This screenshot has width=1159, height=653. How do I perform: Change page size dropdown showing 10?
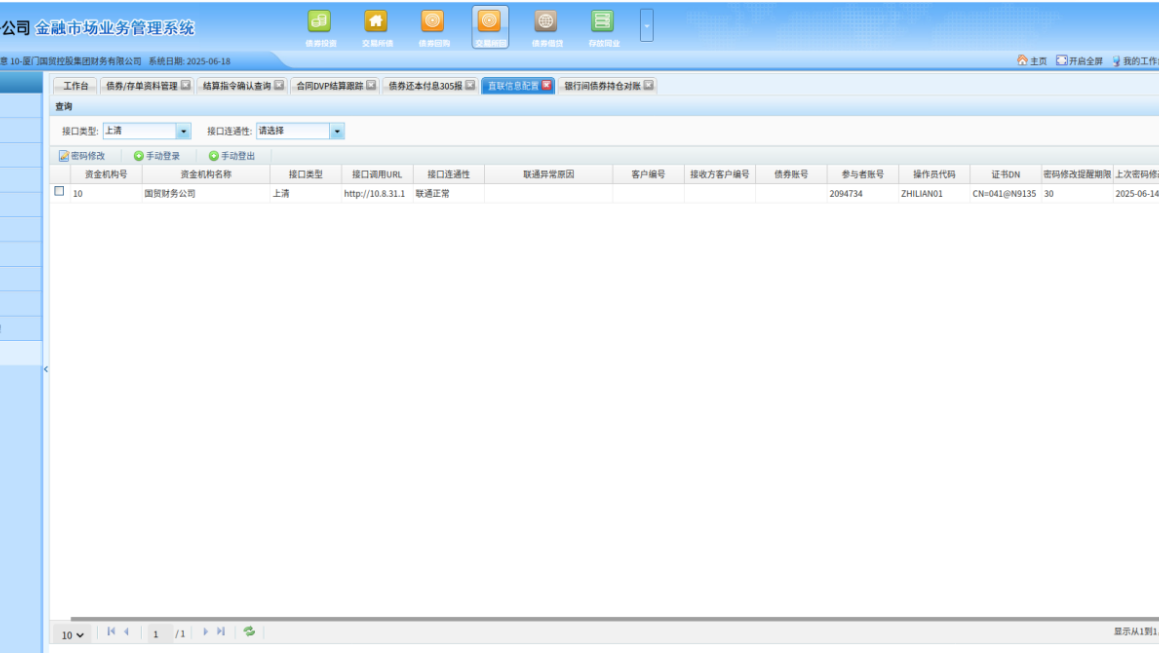[x=71, y=635]
